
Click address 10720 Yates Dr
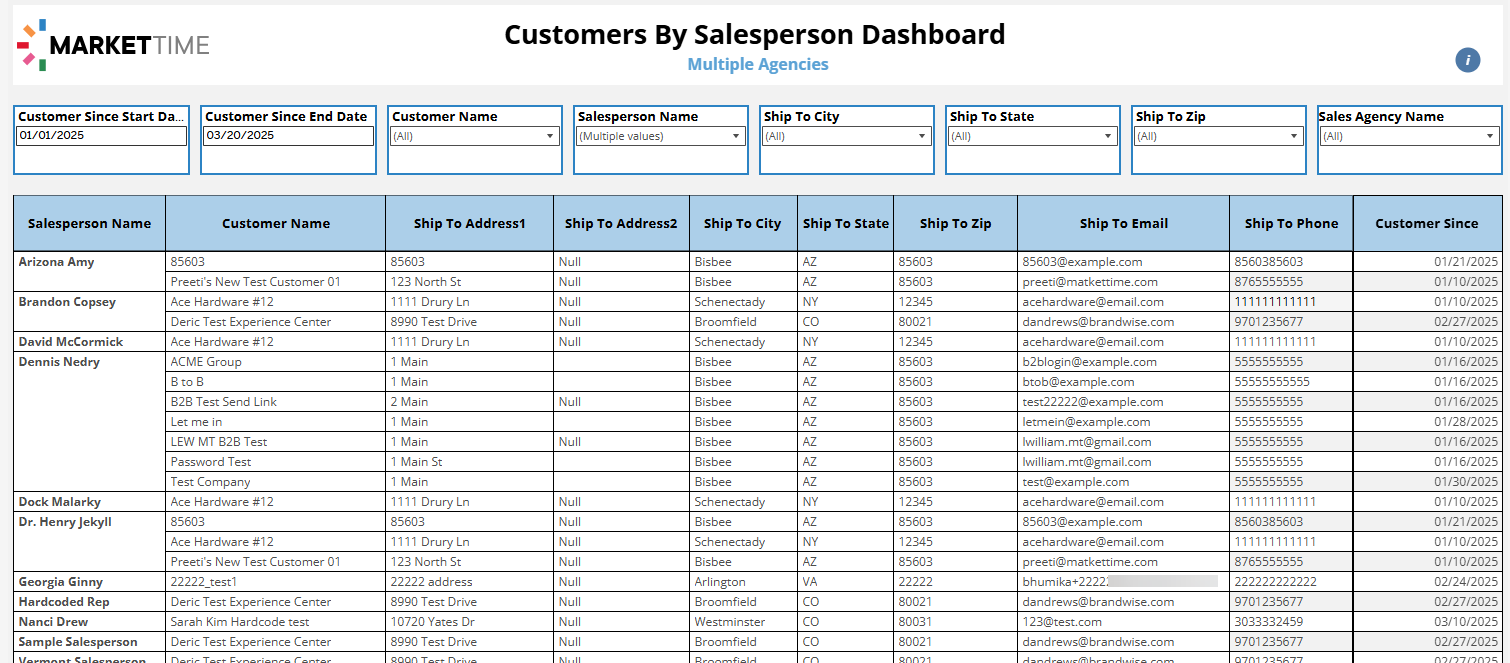[x=432, y=622]
